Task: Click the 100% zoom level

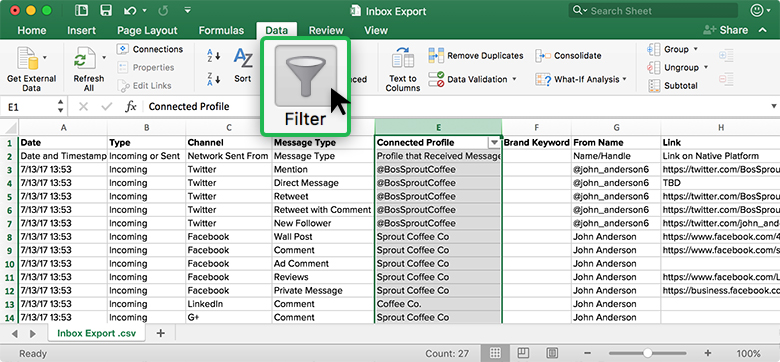Action: point(748,354)
